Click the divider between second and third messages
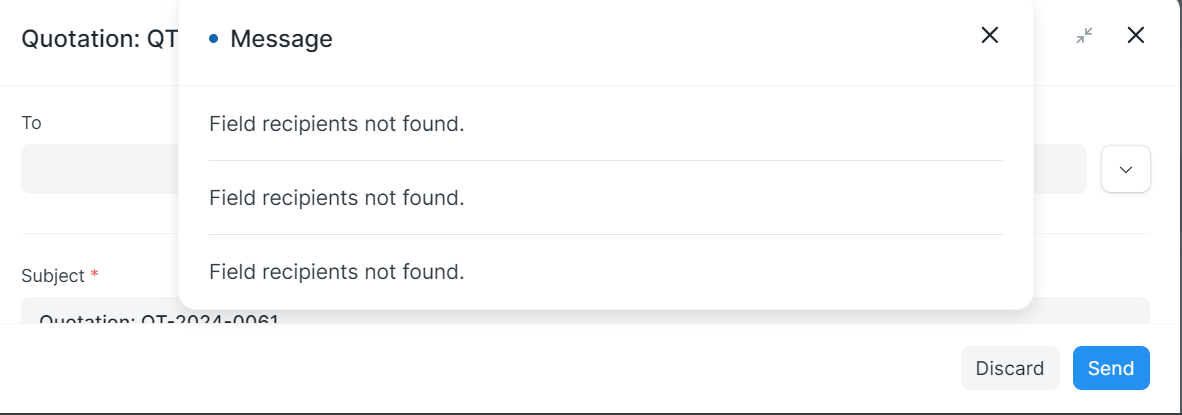 click(605, 234)
